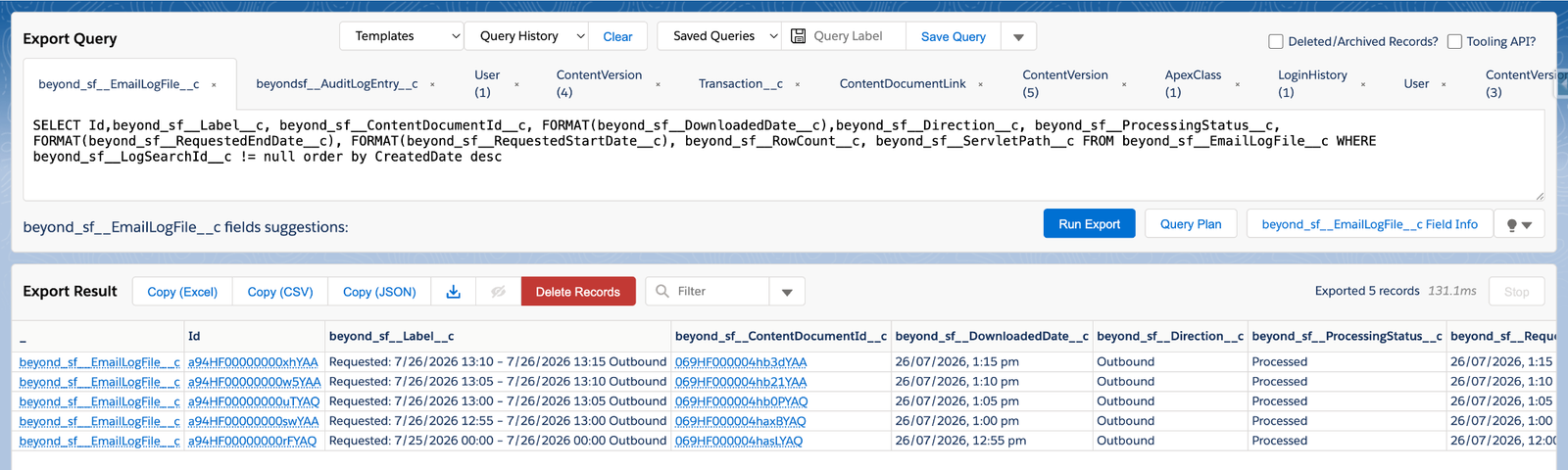Click the crossed-out eye hide columns icon
The image size is (1568, 470).
(498, 292)
